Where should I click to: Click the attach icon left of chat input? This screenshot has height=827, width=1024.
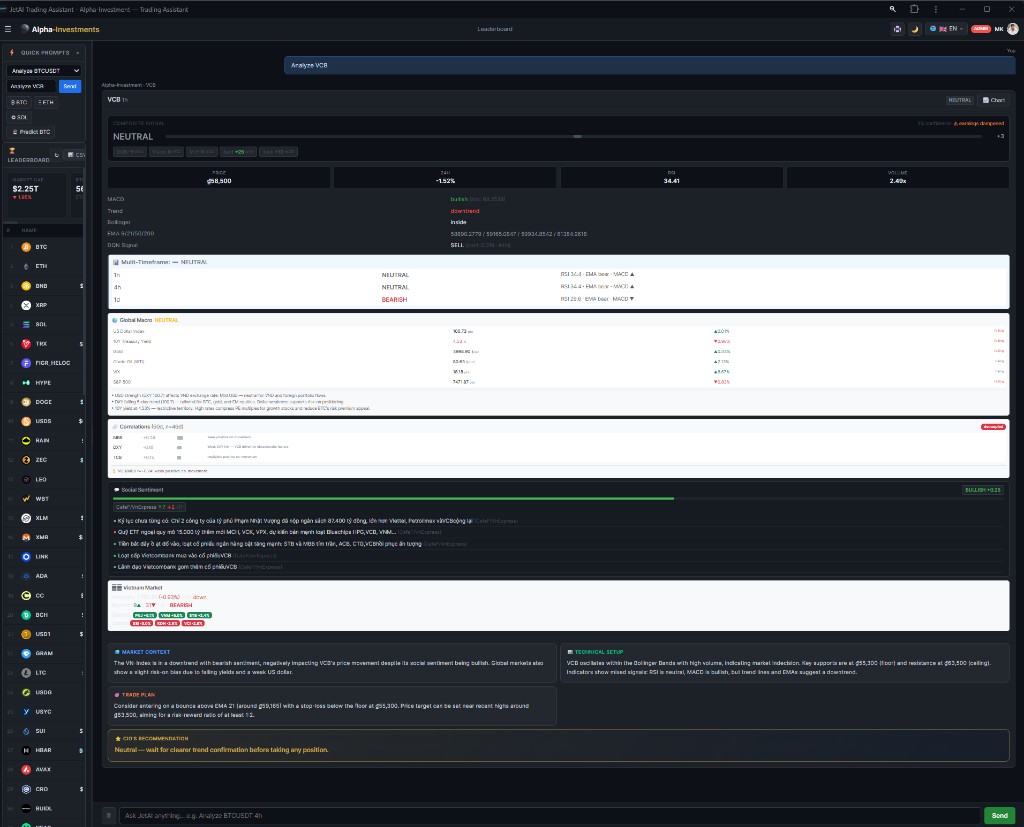click(x=109, y=815)
